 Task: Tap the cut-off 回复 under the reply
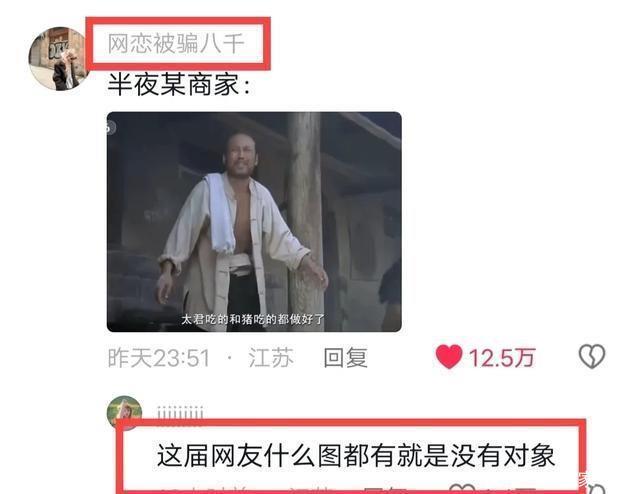pos(384,490)
